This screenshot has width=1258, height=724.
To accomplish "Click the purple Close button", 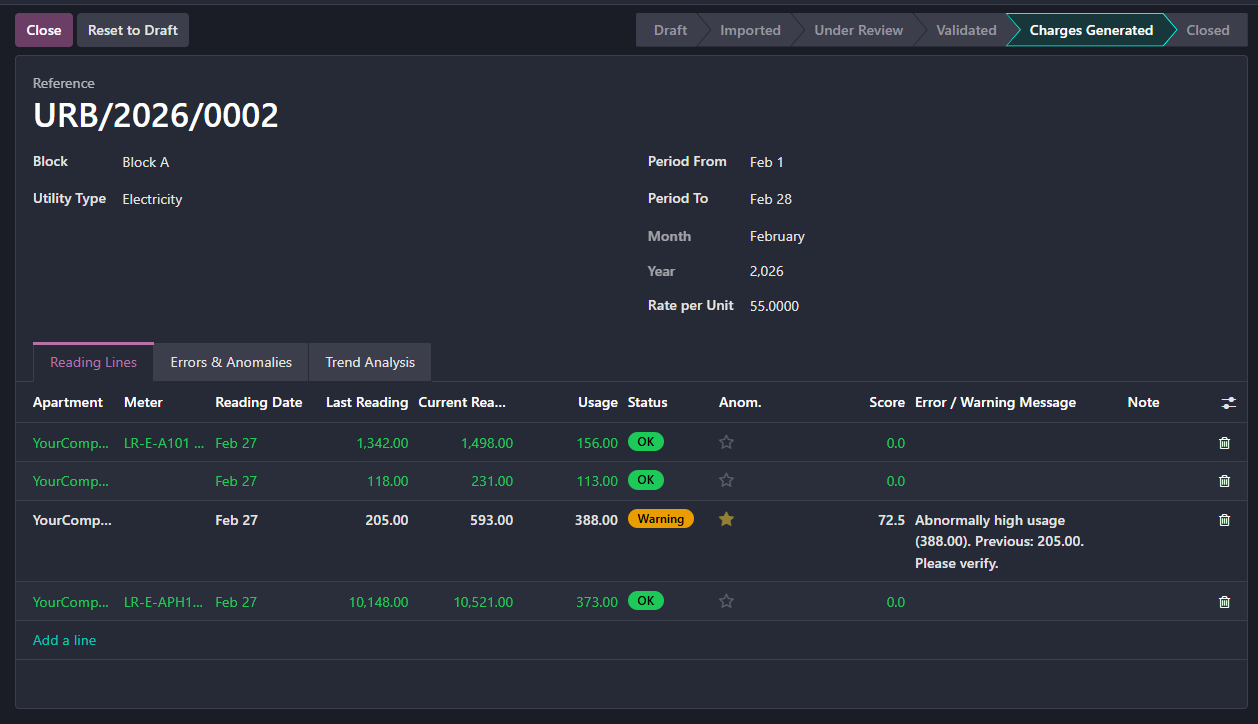I will (x=44, y=30).
